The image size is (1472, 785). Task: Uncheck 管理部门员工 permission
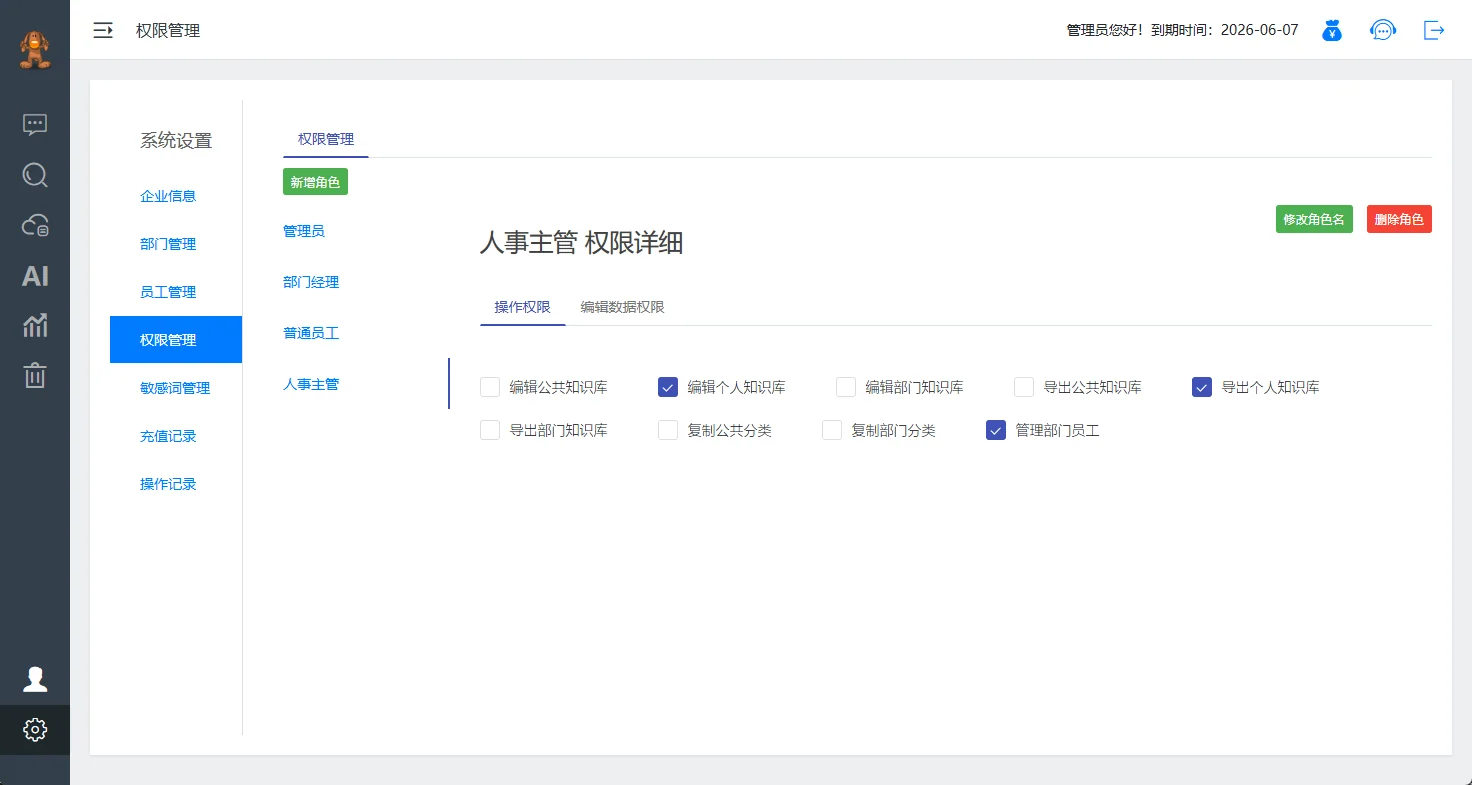click(996, 430)
